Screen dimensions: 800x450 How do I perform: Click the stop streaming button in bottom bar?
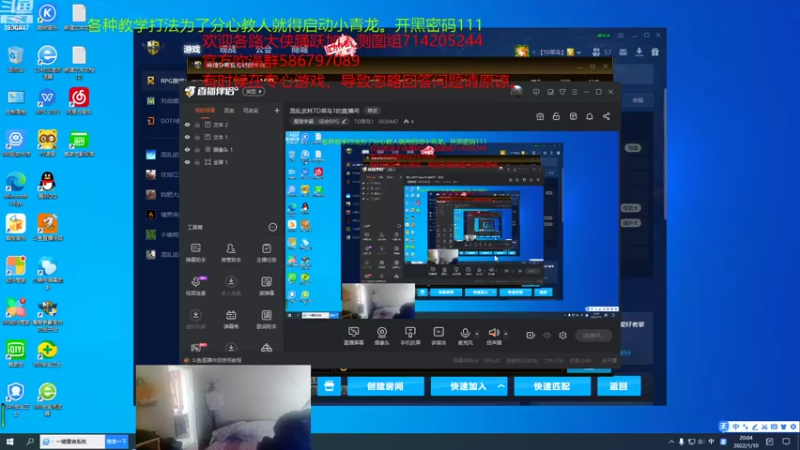[593, 335]
